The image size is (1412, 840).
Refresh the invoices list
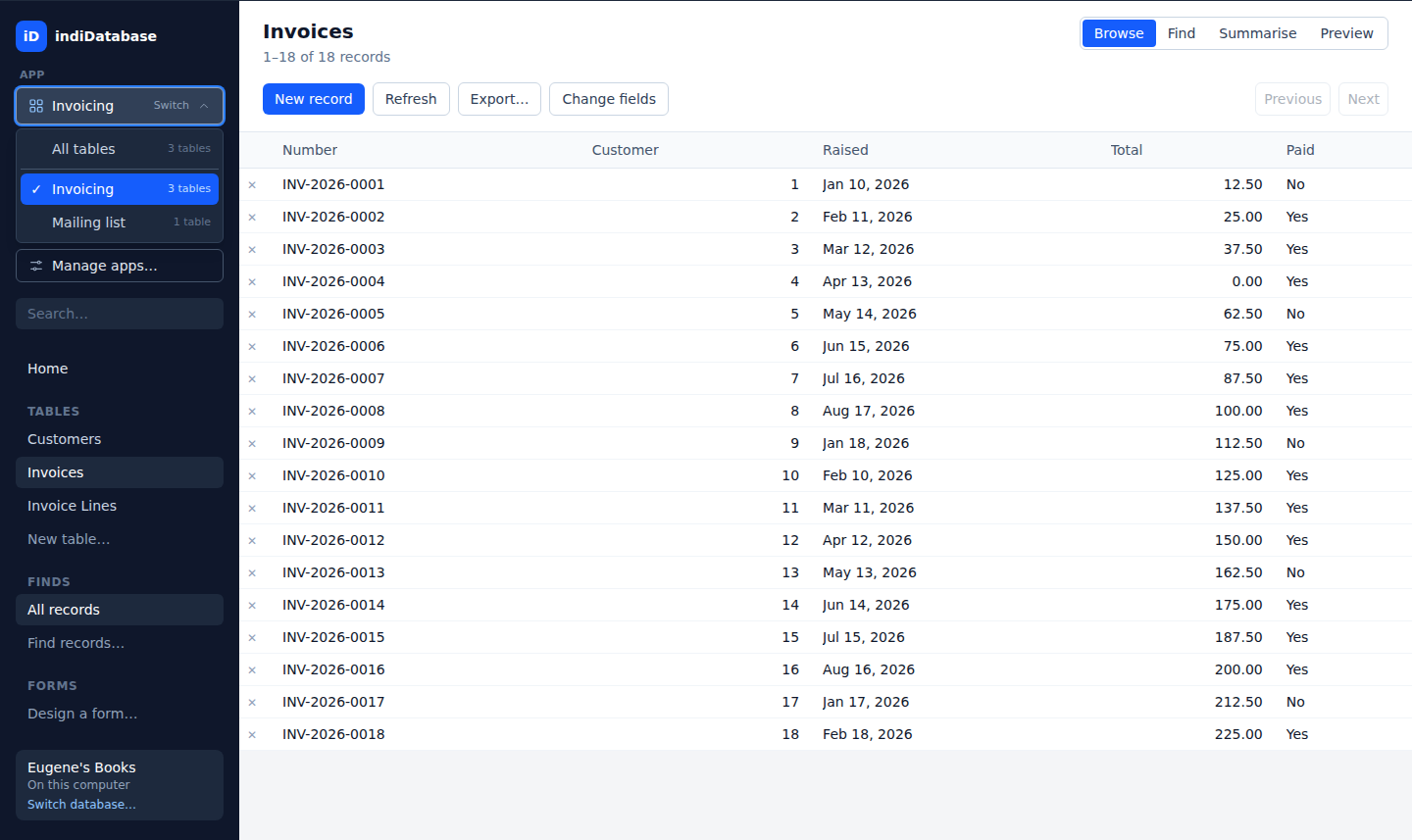(411, 99)
